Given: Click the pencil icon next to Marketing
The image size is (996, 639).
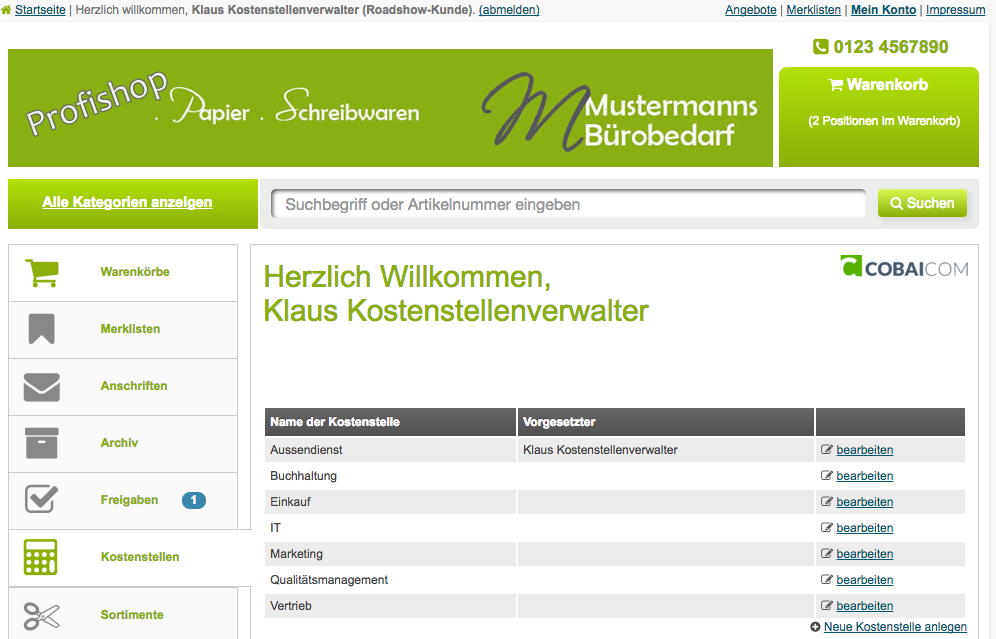Looking at the screenshot, I should 826,553.
